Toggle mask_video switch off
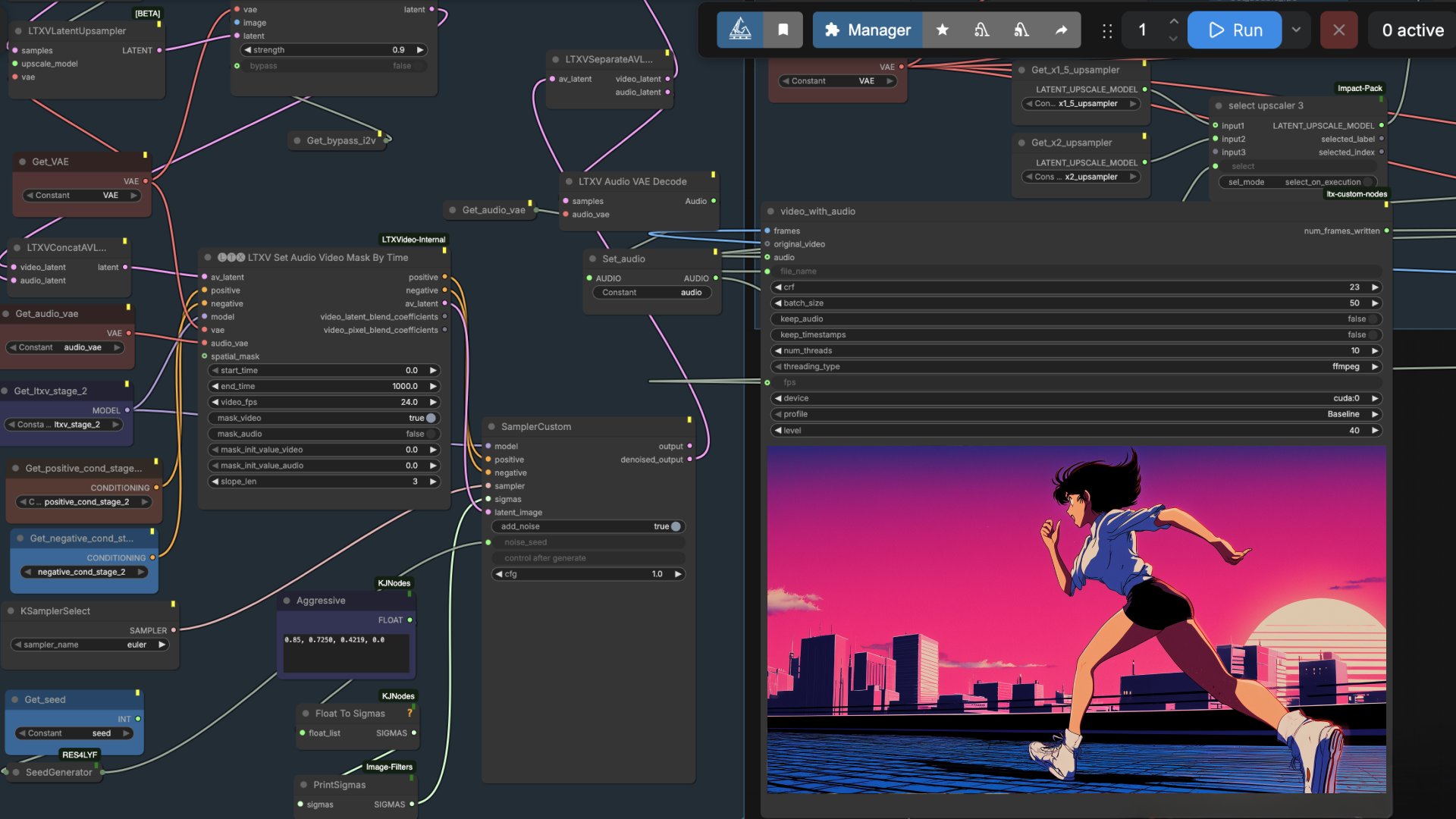The height and width of the screenshot is (819, 1456). tap(431, 418)
